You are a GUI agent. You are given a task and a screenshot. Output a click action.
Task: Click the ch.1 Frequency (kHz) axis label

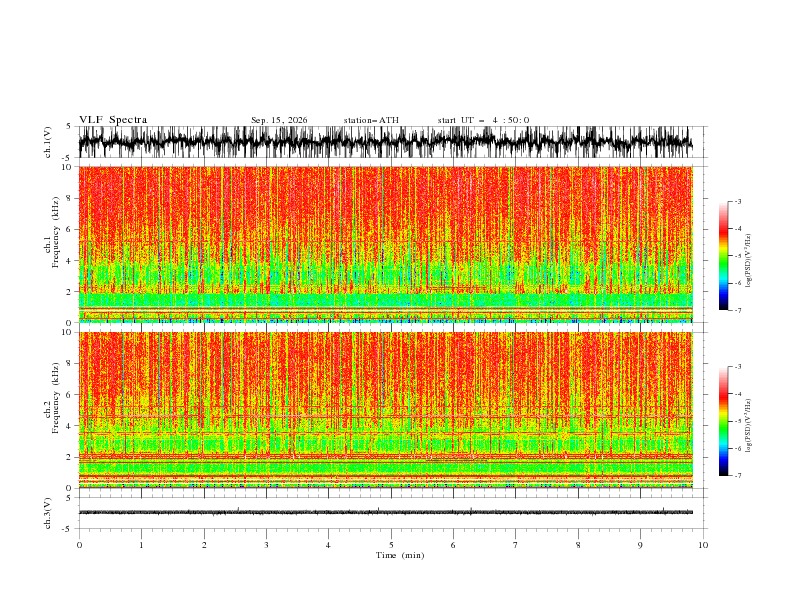click(x=53, y=244)
